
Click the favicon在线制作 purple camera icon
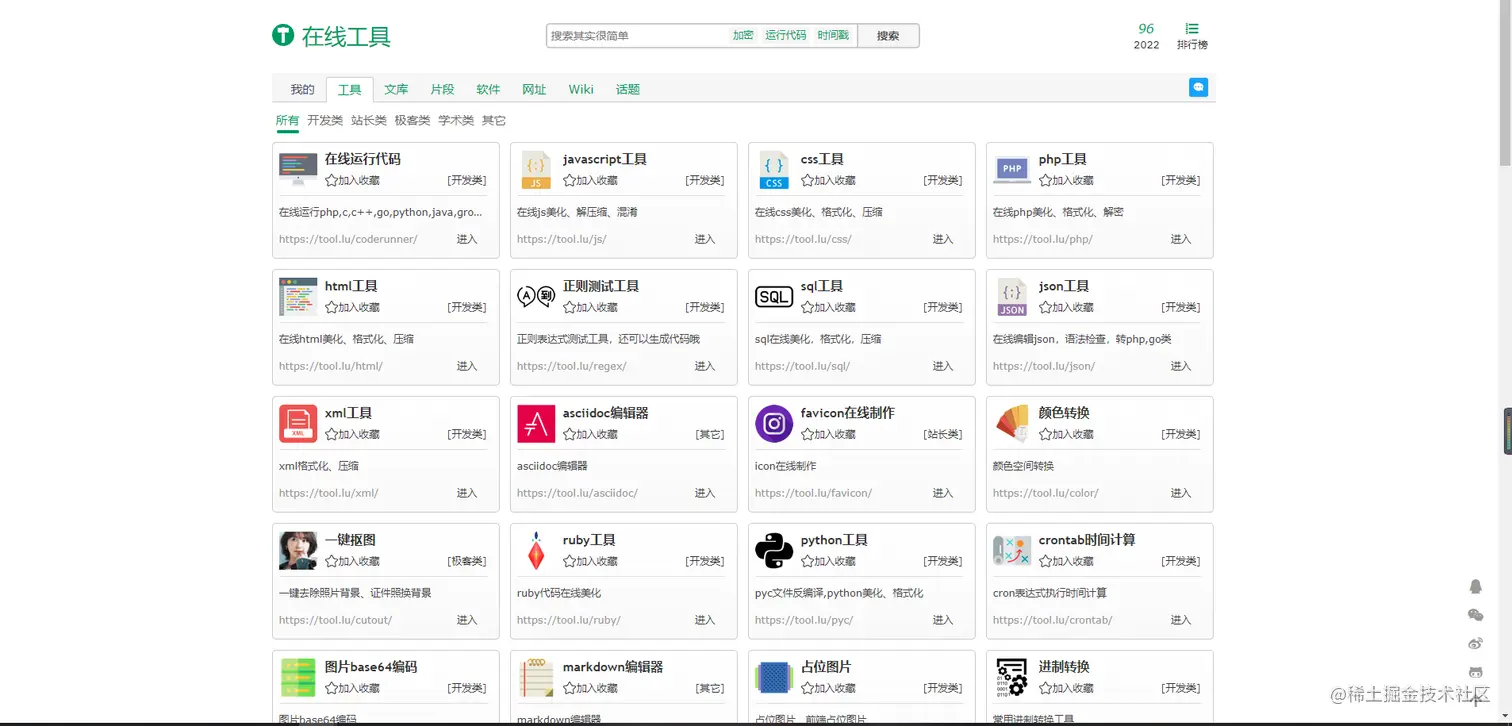pyautogui.click(x=774, y=424)
